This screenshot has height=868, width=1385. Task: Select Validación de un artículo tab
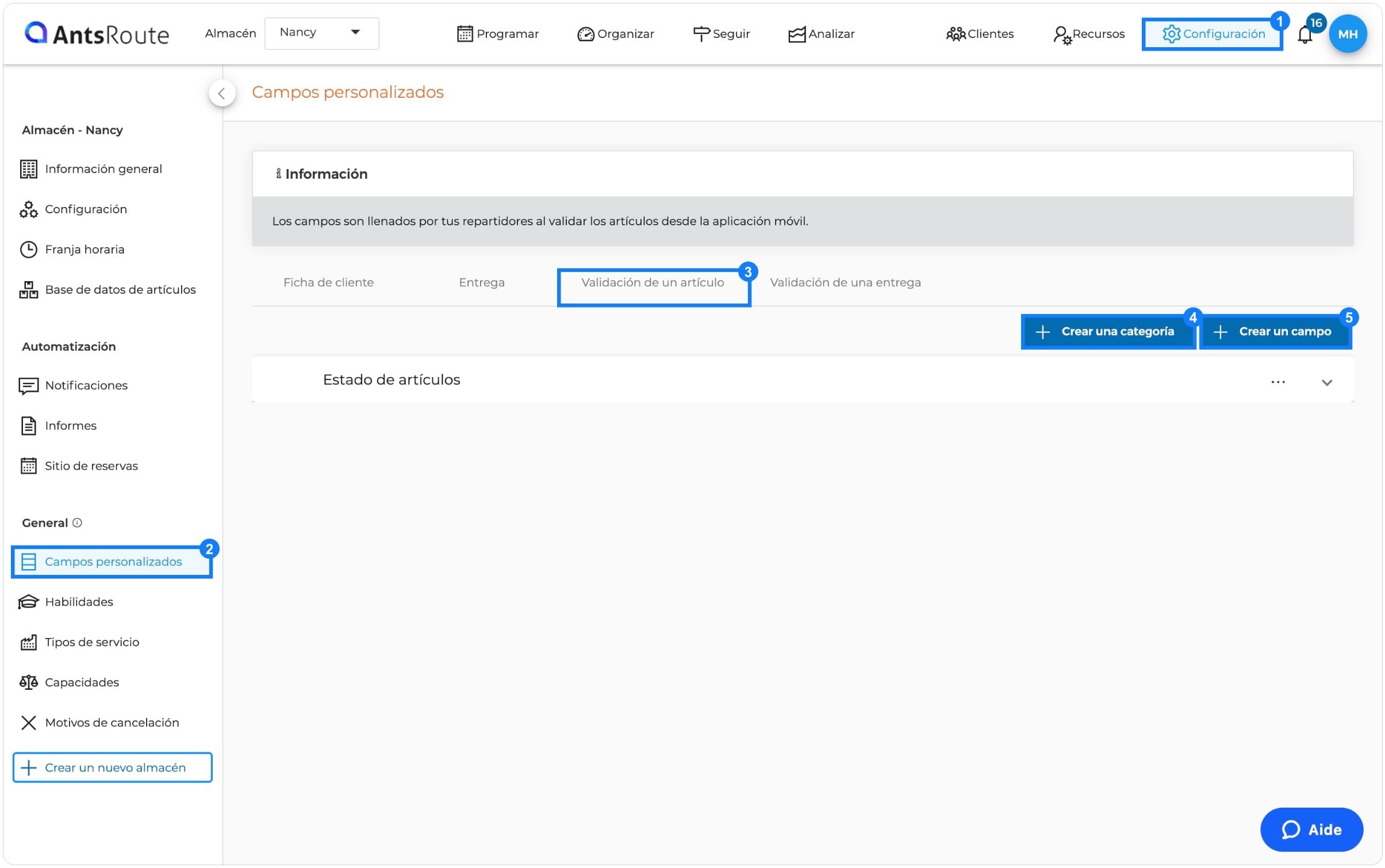(x=653, y=283)
